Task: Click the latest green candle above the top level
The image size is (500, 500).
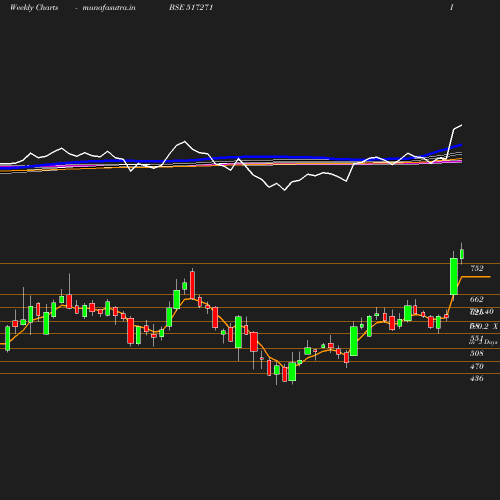Action: click(462, 254)
